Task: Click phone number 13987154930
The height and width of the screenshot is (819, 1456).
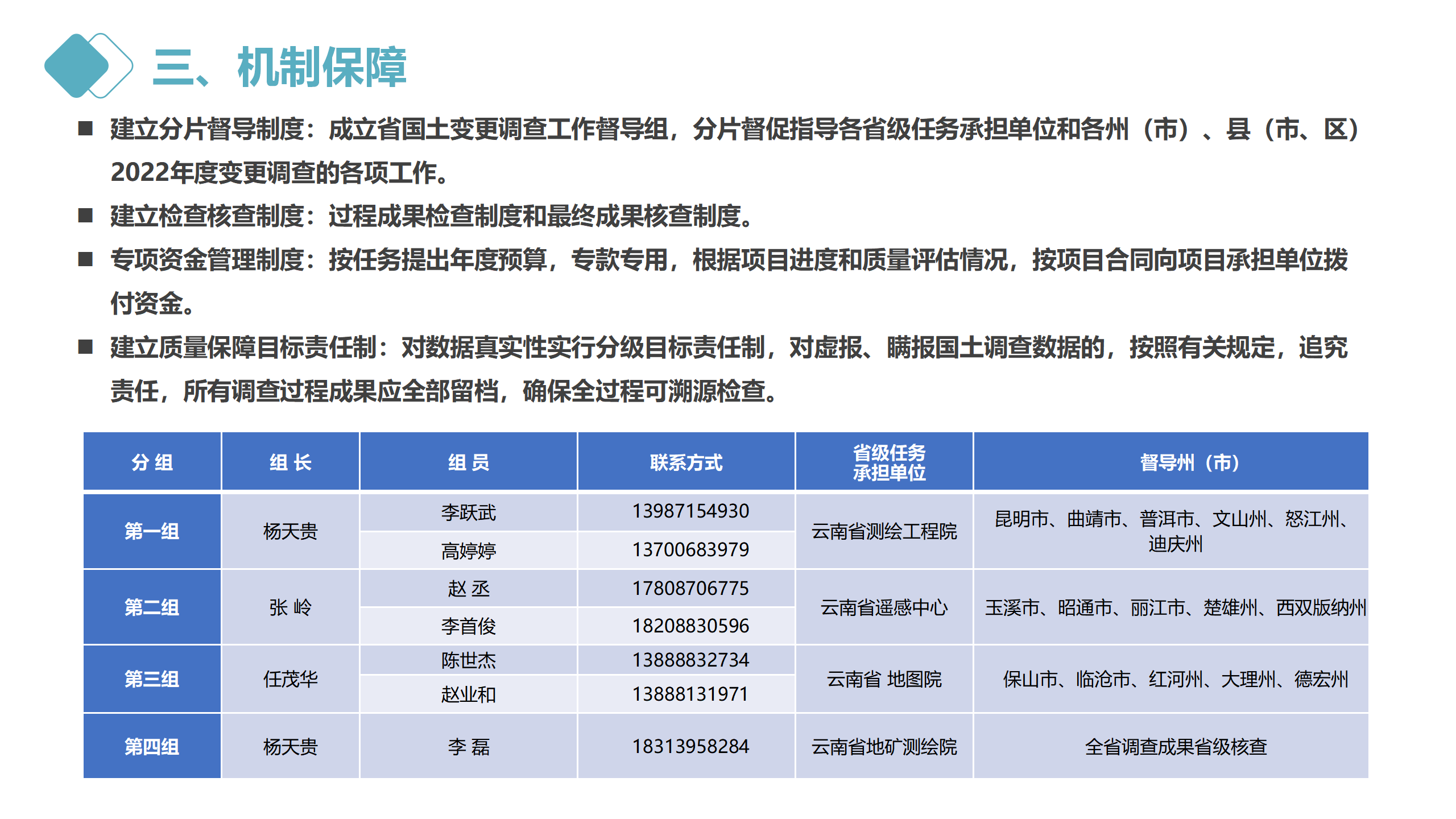Action: coord(690,511)
